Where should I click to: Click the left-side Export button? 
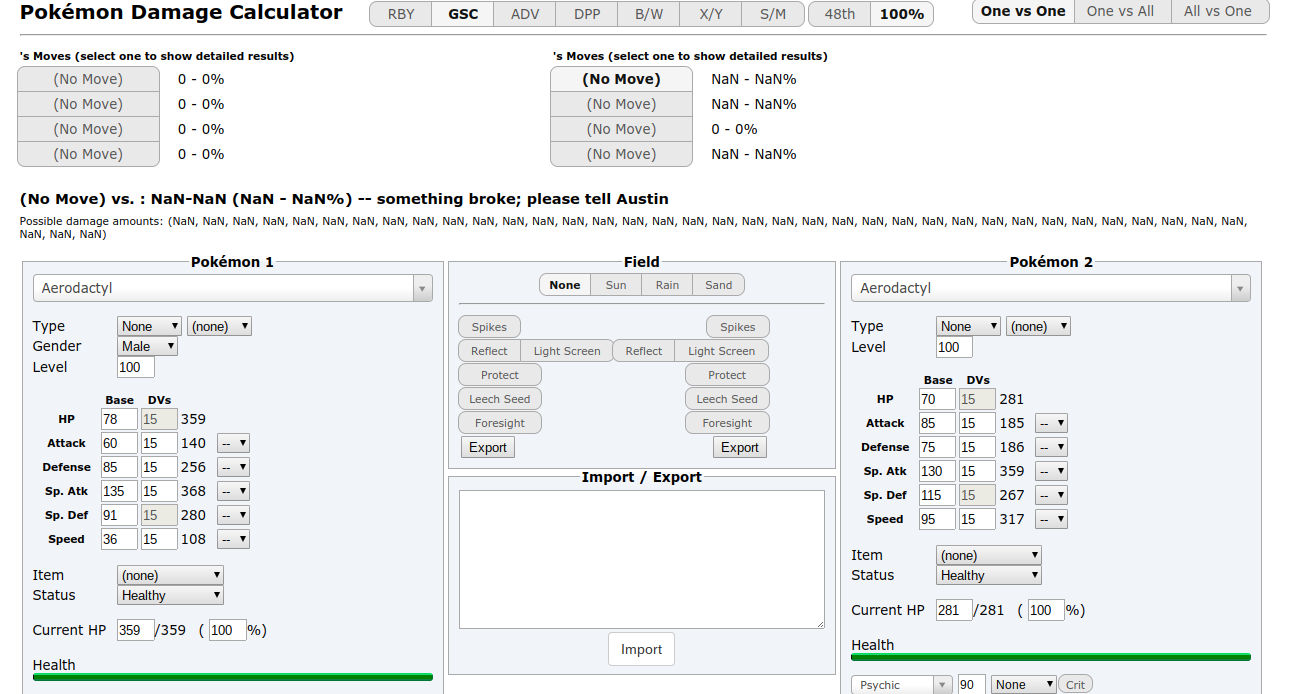[488, 447]
